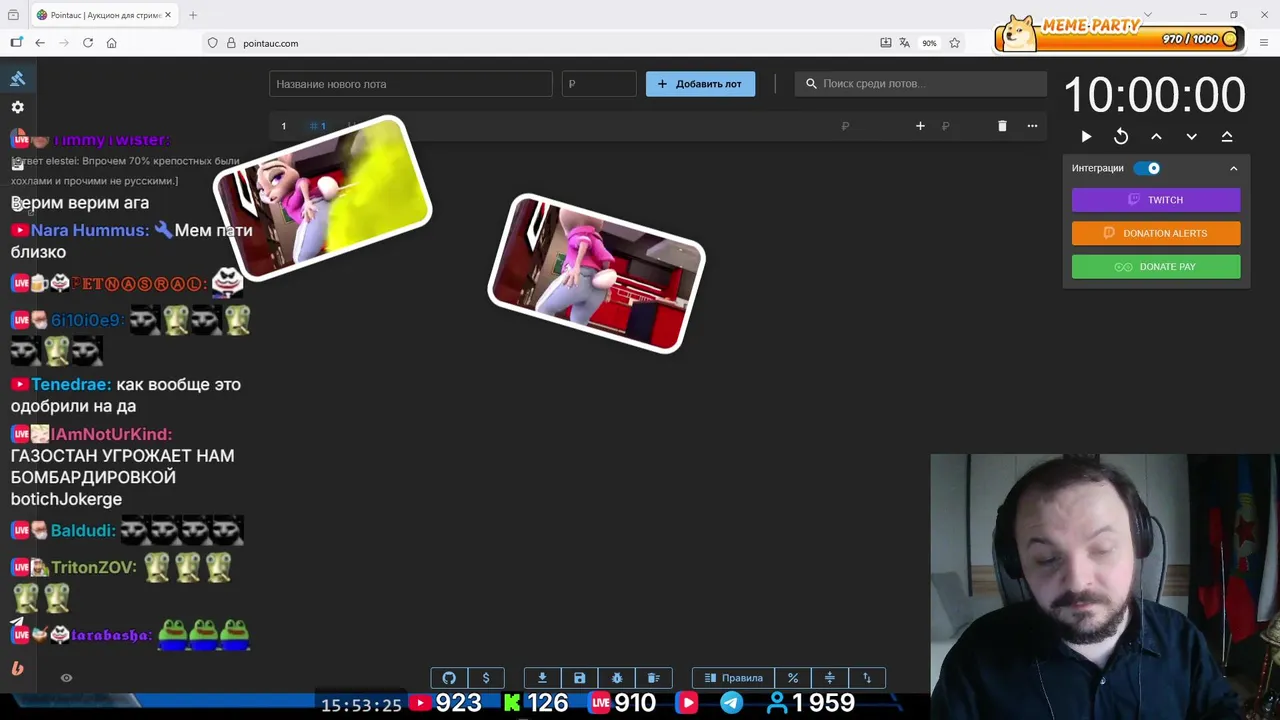Open browser translate page icon
Screen dimensions: 1280x720
(x=904, y=43)
